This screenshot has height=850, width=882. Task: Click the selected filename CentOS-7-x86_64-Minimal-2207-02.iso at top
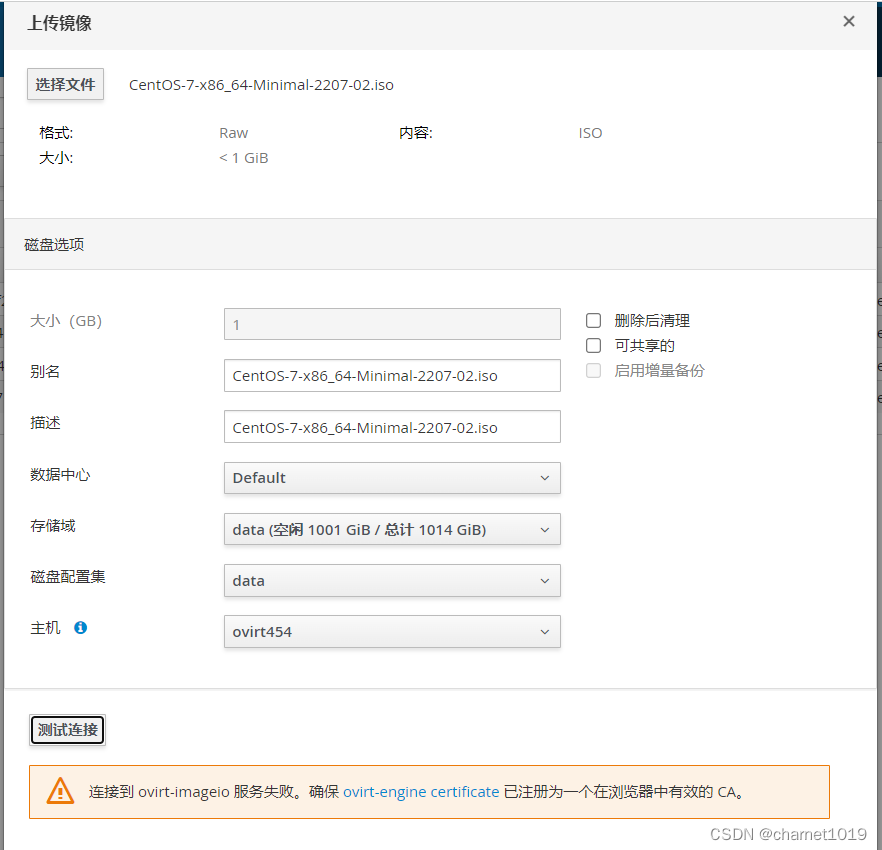pyautogui.click(x=261, y=85)
